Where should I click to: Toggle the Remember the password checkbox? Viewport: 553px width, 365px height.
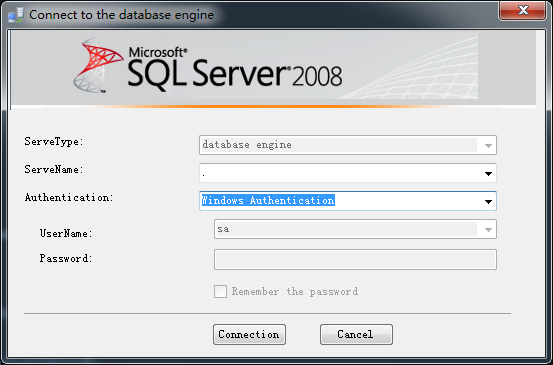point(220,292)
